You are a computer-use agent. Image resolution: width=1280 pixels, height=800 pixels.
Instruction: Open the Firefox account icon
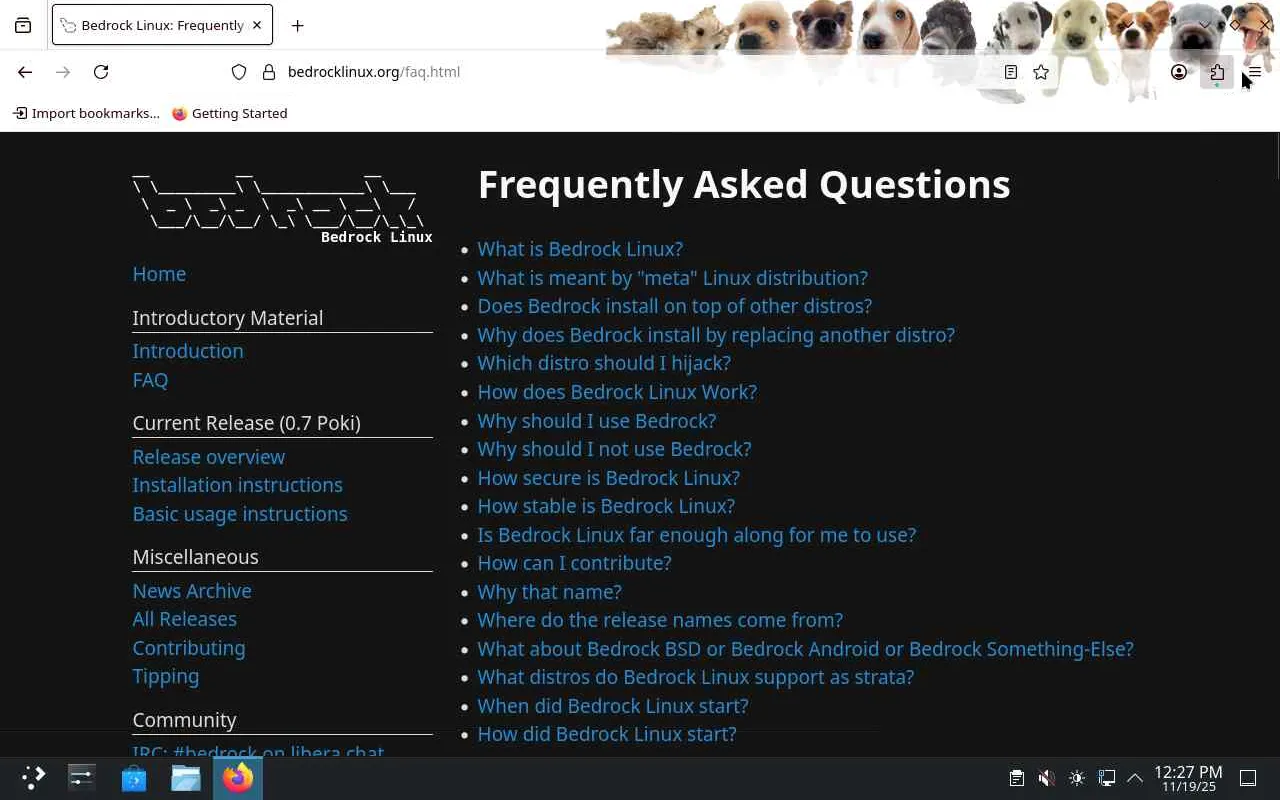[x=1179, y=72]
